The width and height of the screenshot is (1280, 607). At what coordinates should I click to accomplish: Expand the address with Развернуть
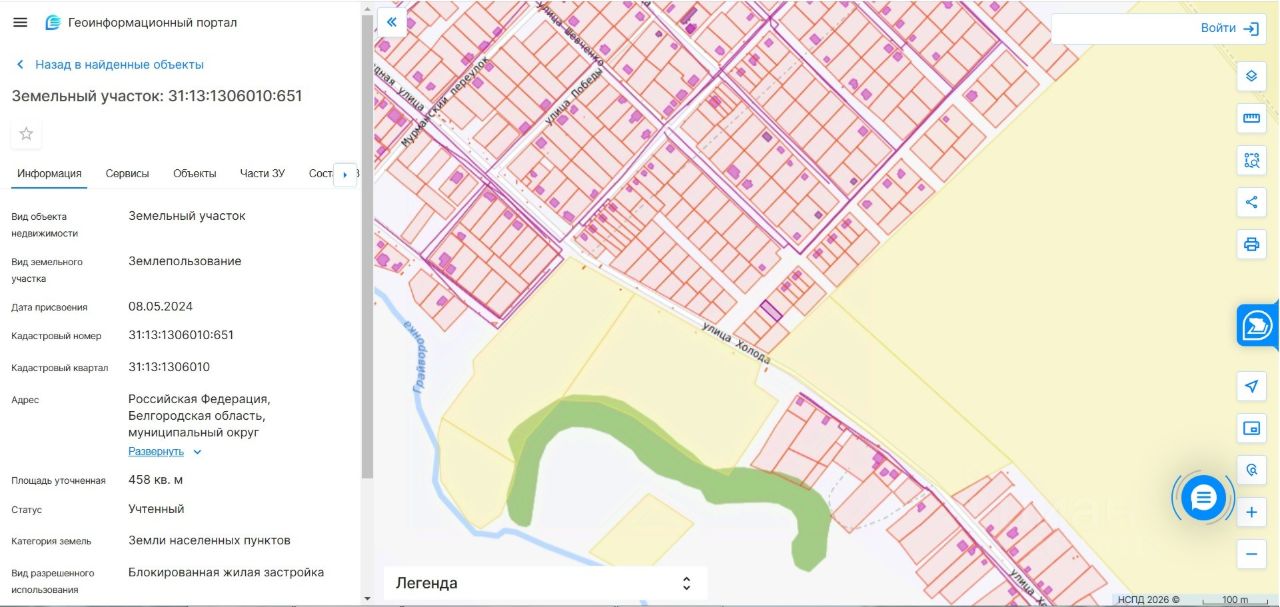point(165,451)
